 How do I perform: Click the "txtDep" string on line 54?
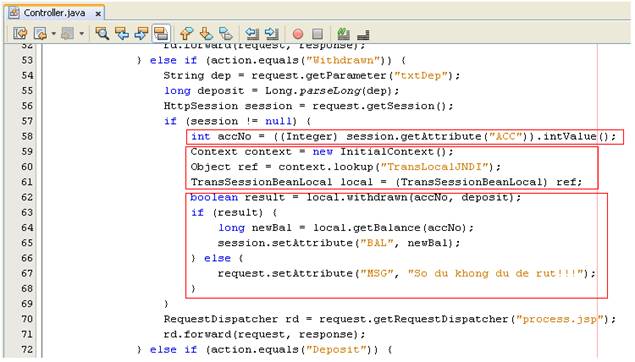420,76
